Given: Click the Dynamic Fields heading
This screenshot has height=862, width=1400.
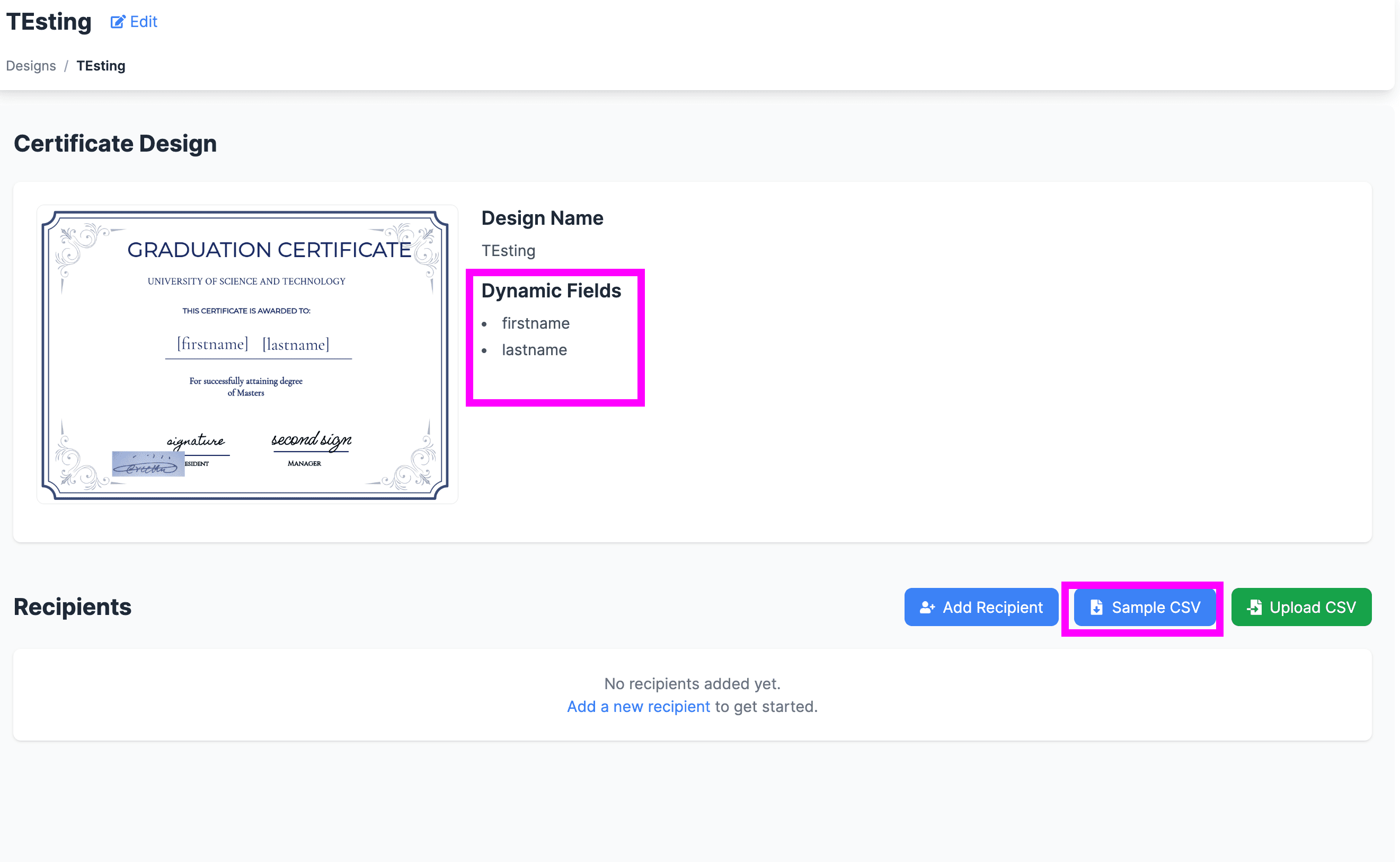Looking at the screenshot, I should [x=551, y=291].
